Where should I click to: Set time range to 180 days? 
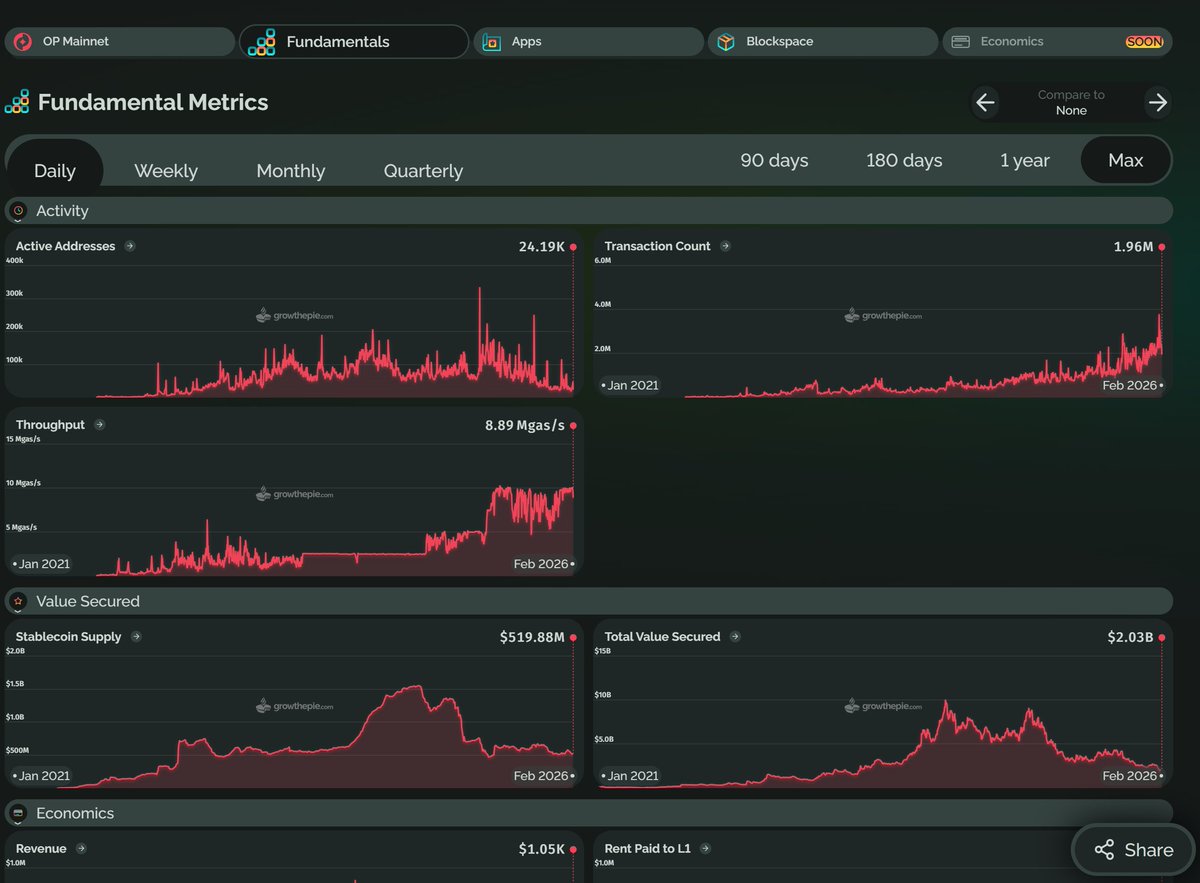point(904,160)
